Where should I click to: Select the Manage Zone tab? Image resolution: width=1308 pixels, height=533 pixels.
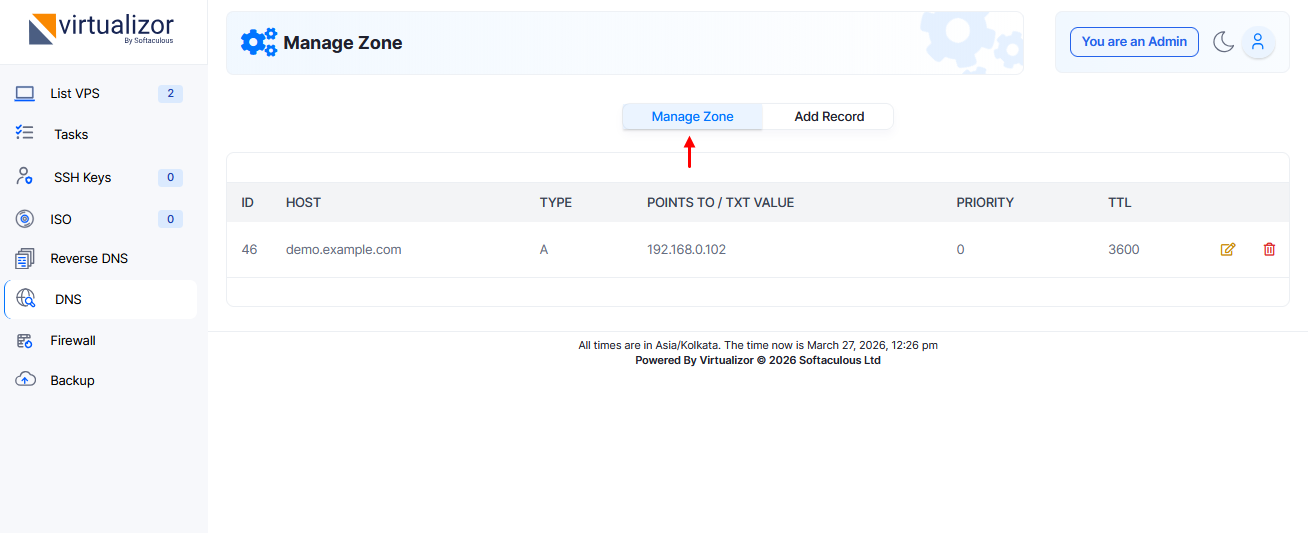tap(692, 117)
